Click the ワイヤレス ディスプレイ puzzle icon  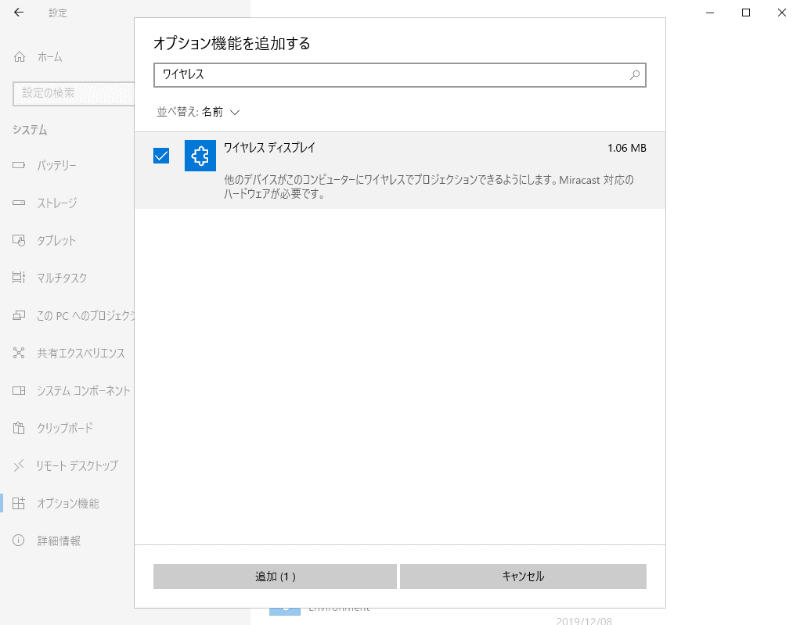point(200,156)
